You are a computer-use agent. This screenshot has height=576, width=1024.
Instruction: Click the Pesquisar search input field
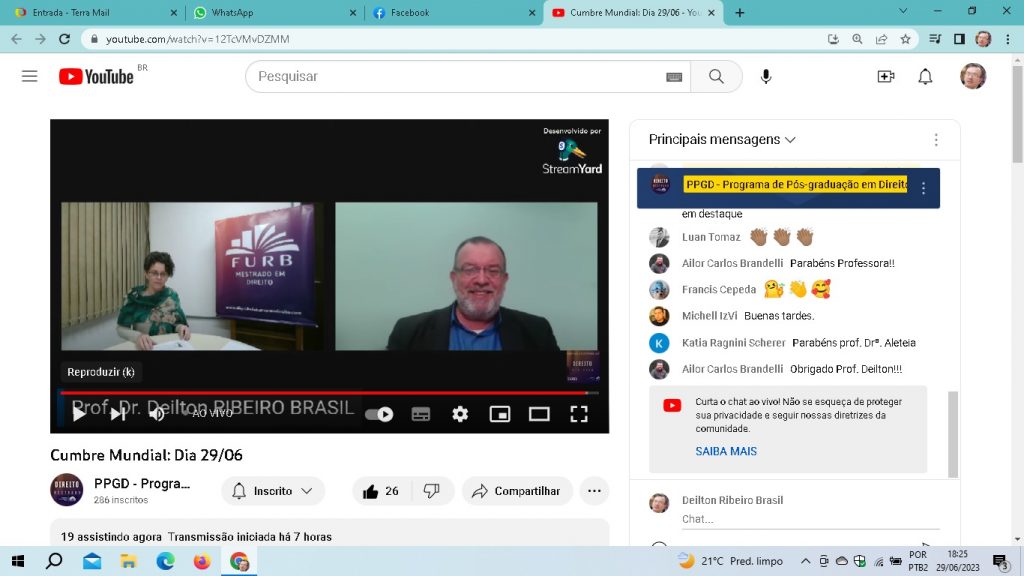click(455, 76)
